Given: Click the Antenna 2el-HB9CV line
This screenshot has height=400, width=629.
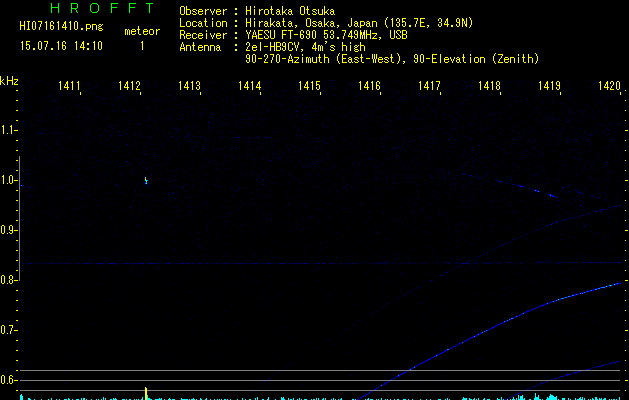Looking at the screenshot, I should [x=272, y=47].
